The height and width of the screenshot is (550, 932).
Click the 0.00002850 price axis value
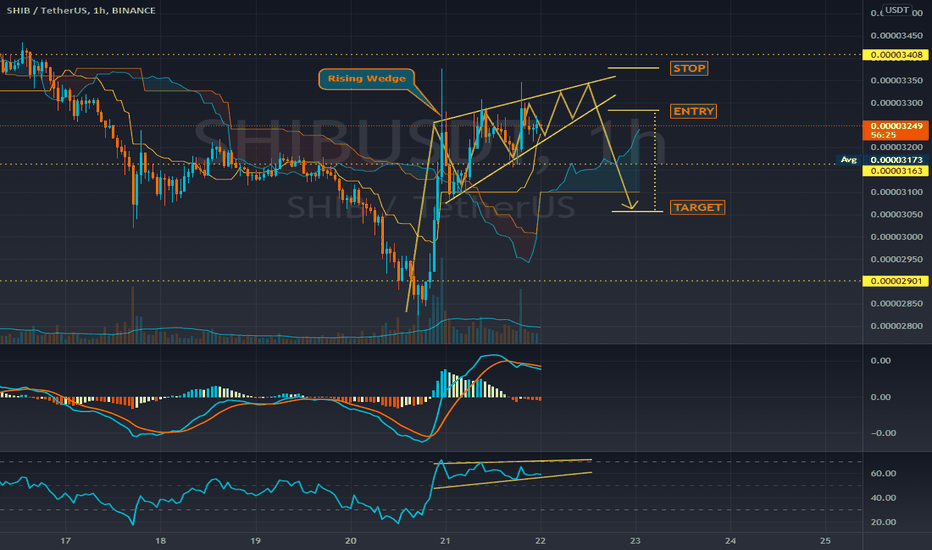coord(896,303)
